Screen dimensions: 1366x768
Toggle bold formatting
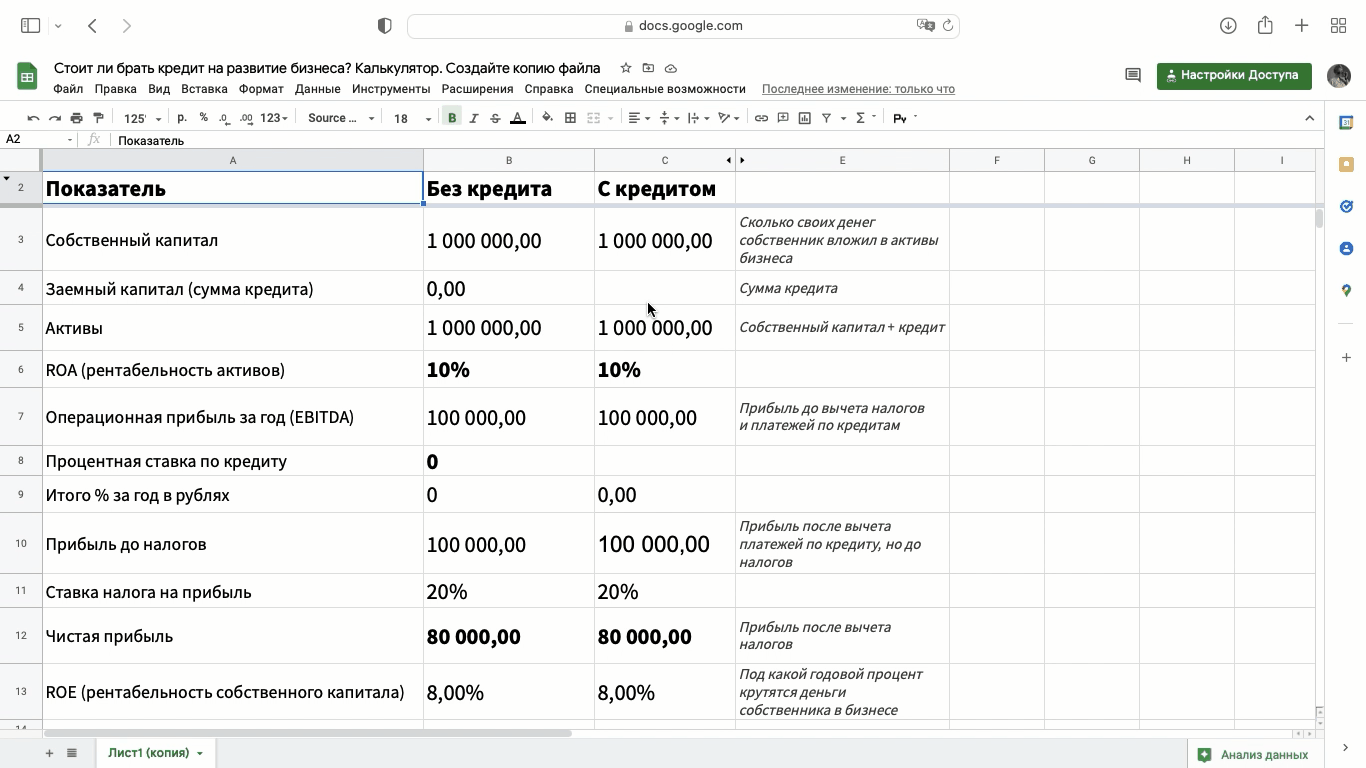pyautogui.click(x=452, y=118)
